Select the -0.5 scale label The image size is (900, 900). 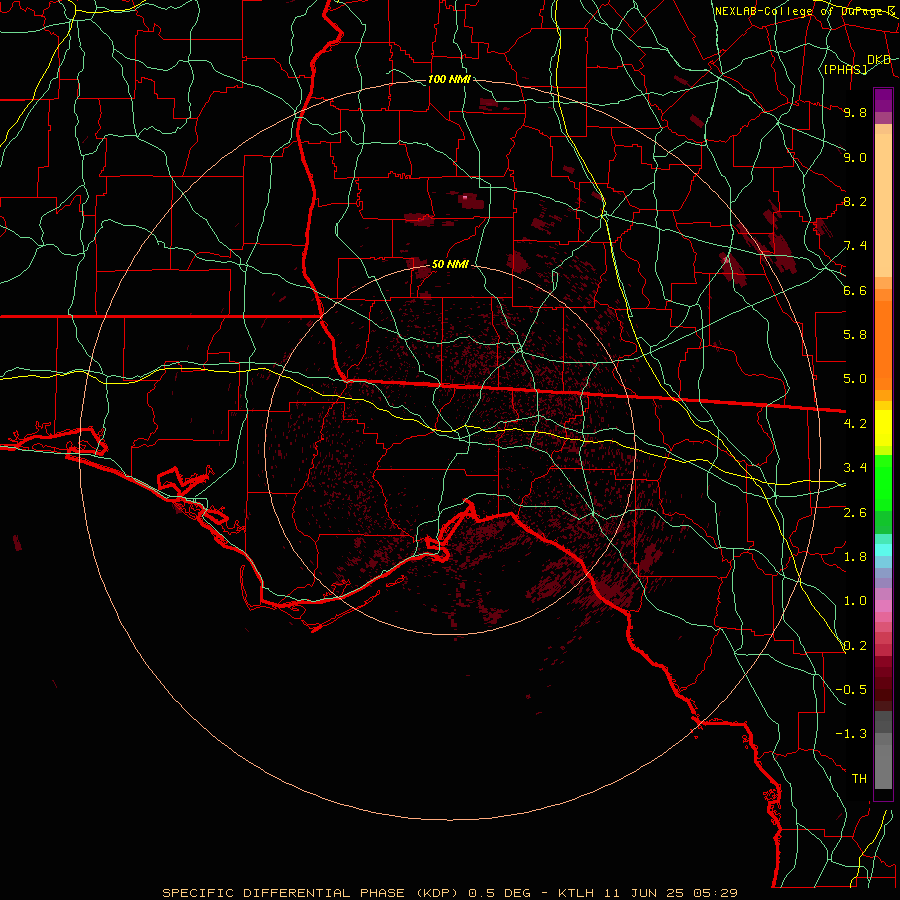click(851, 690)
